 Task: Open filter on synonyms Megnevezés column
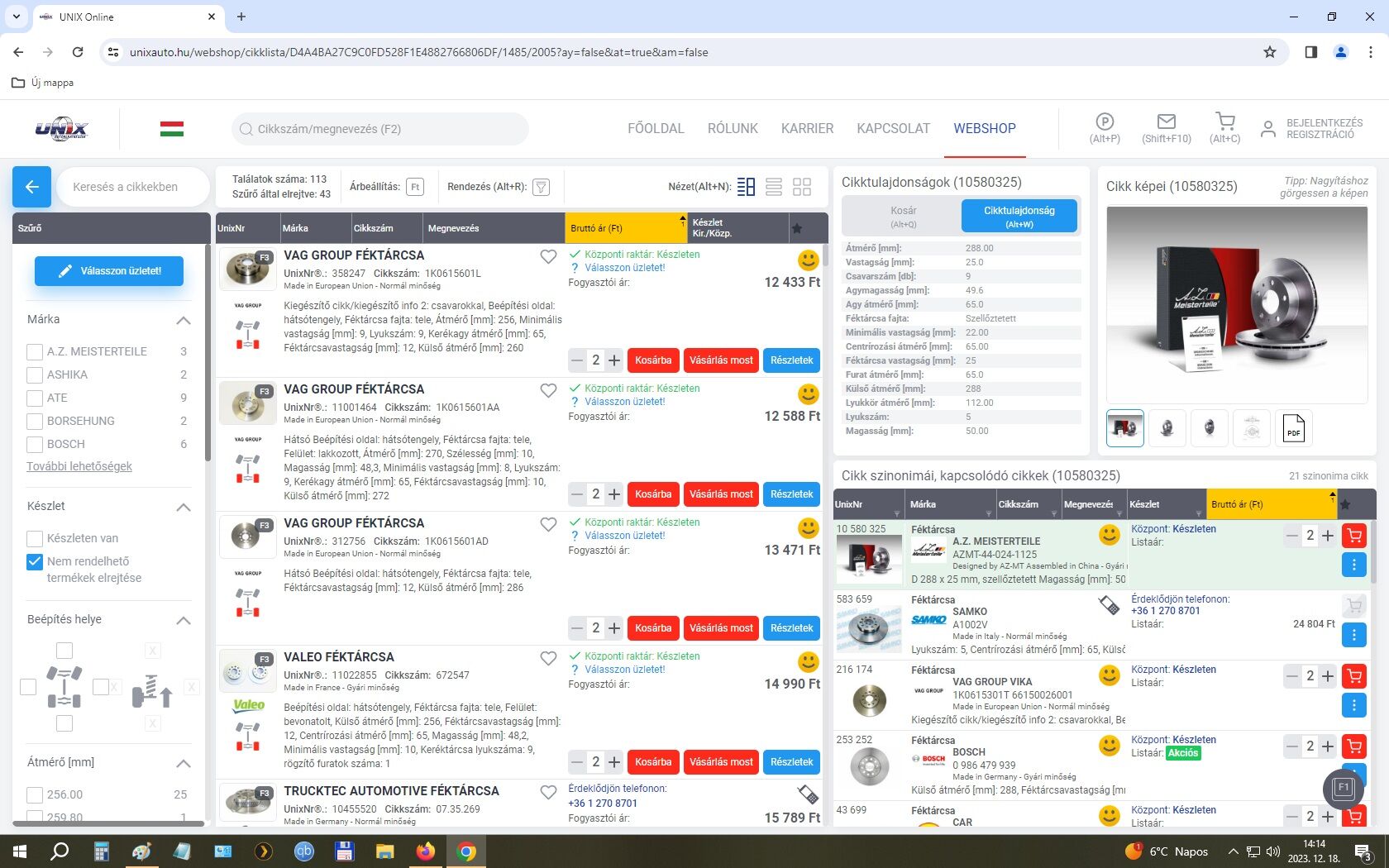pyautogui.click(x=1119, y=514)
